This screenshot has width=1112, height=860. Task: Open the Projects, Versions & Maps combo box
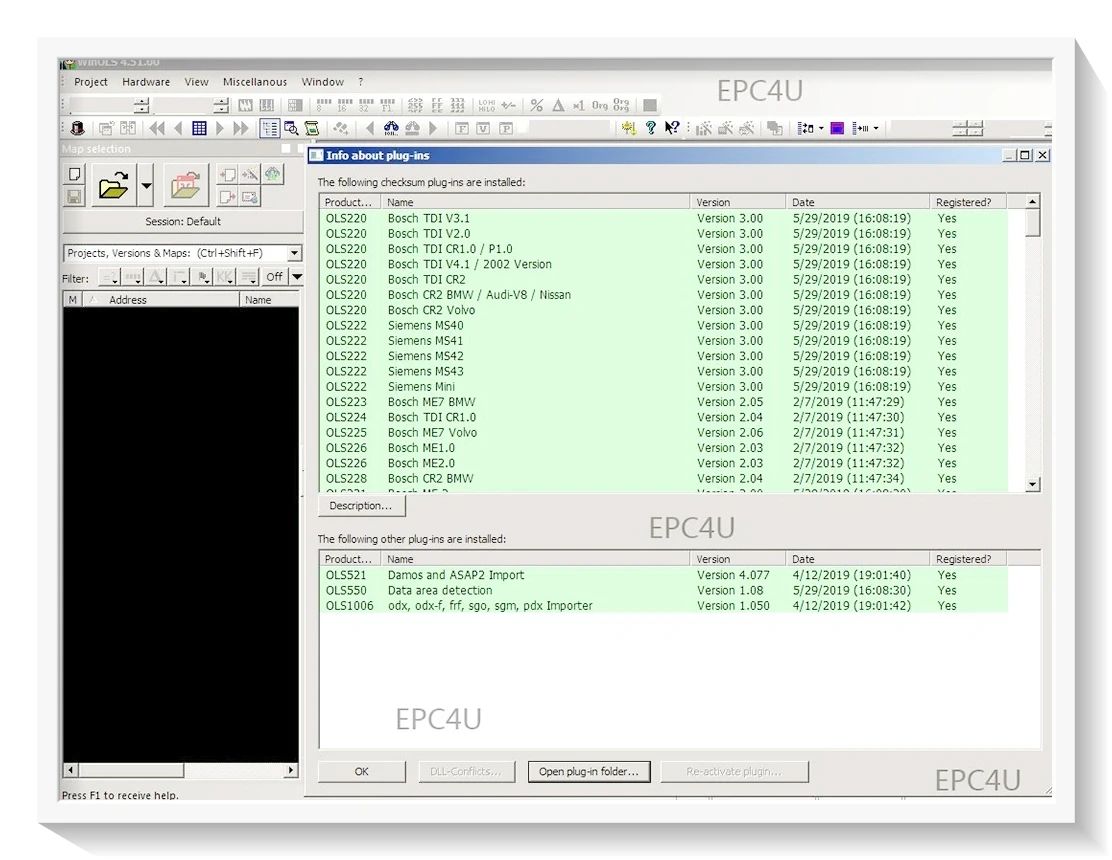tap(182, 253)
